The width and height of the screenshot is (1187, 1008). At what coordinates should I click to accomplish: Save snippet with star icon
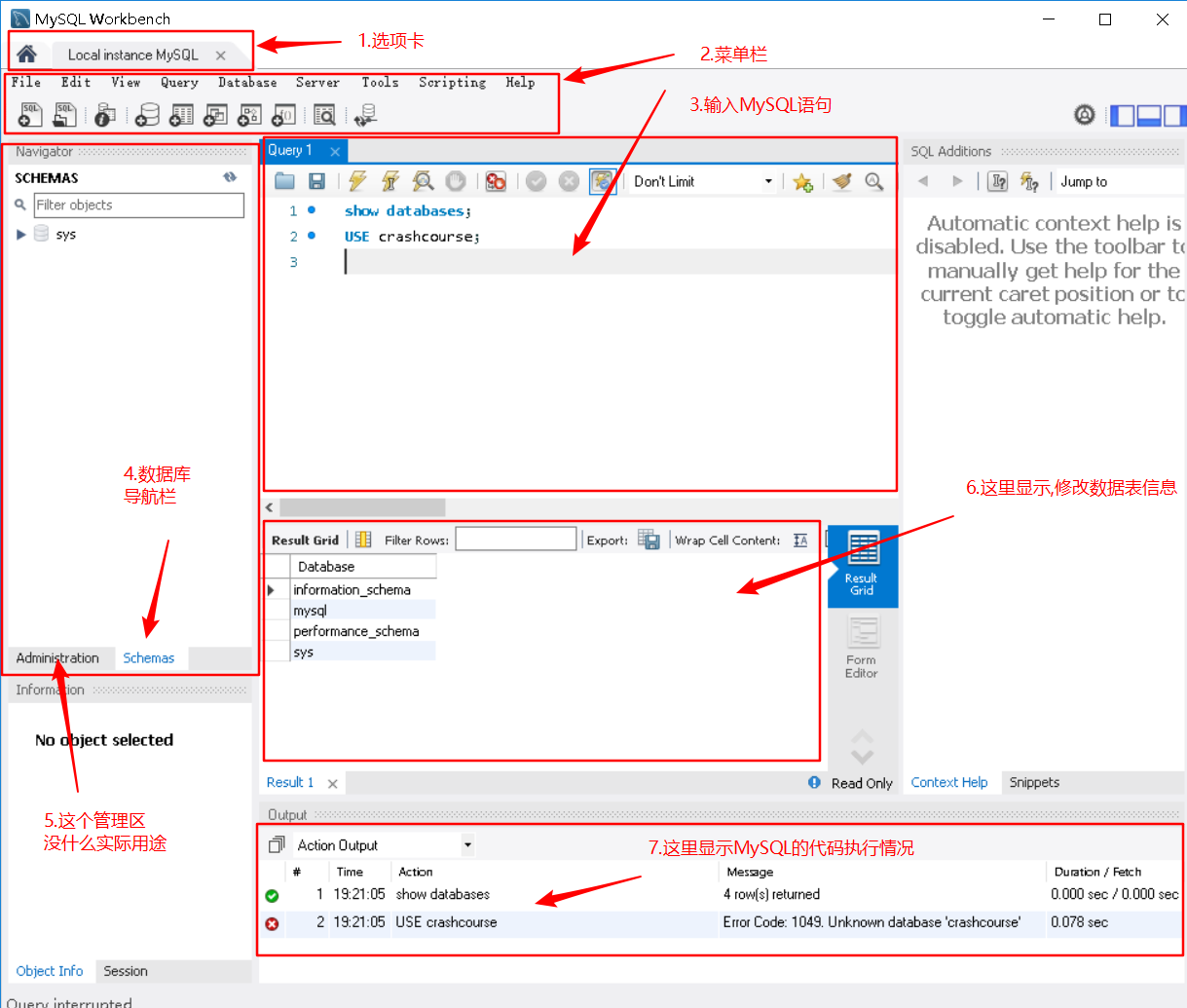(802, 182)
